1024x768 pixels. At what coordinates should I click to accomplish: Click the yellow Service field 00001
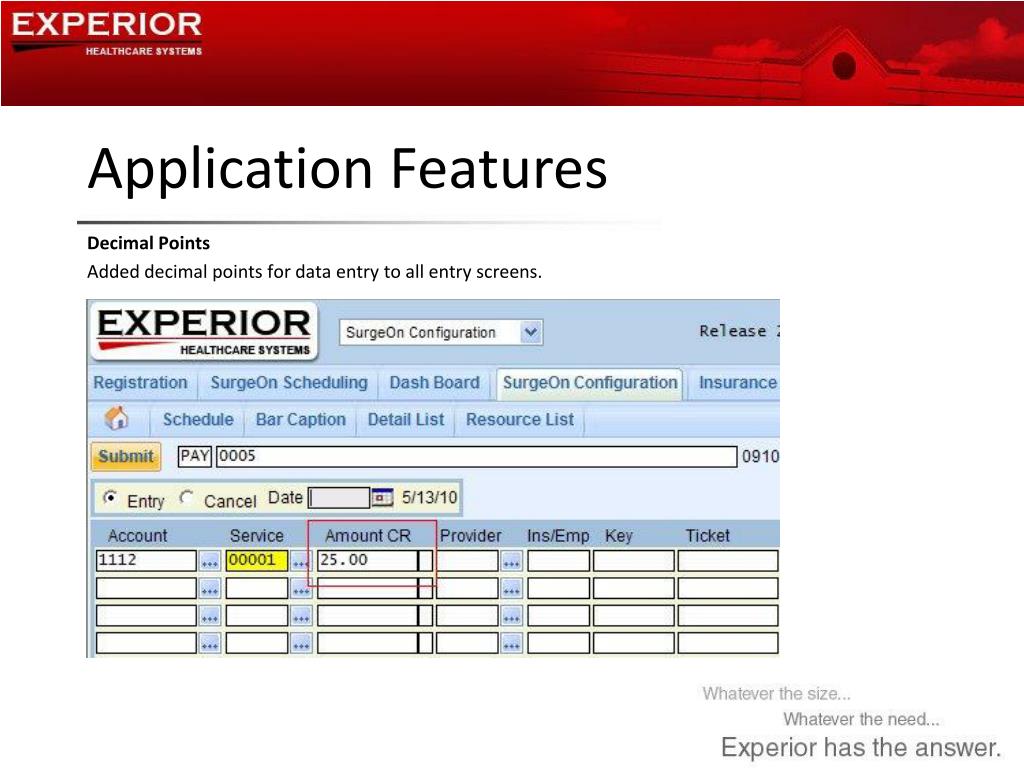pos(257,560)
